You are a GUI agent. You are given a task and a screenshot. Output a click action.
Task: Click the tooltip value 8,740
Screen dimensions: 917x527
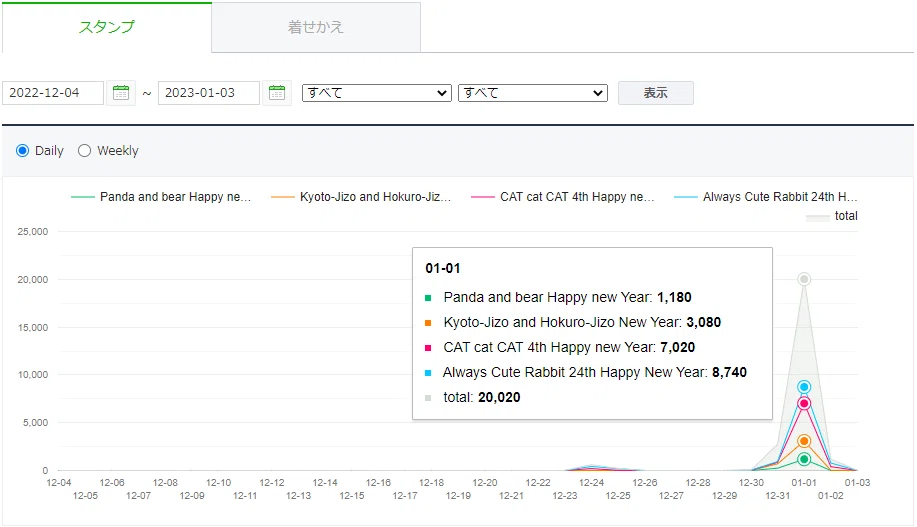(x=729, y=373)
